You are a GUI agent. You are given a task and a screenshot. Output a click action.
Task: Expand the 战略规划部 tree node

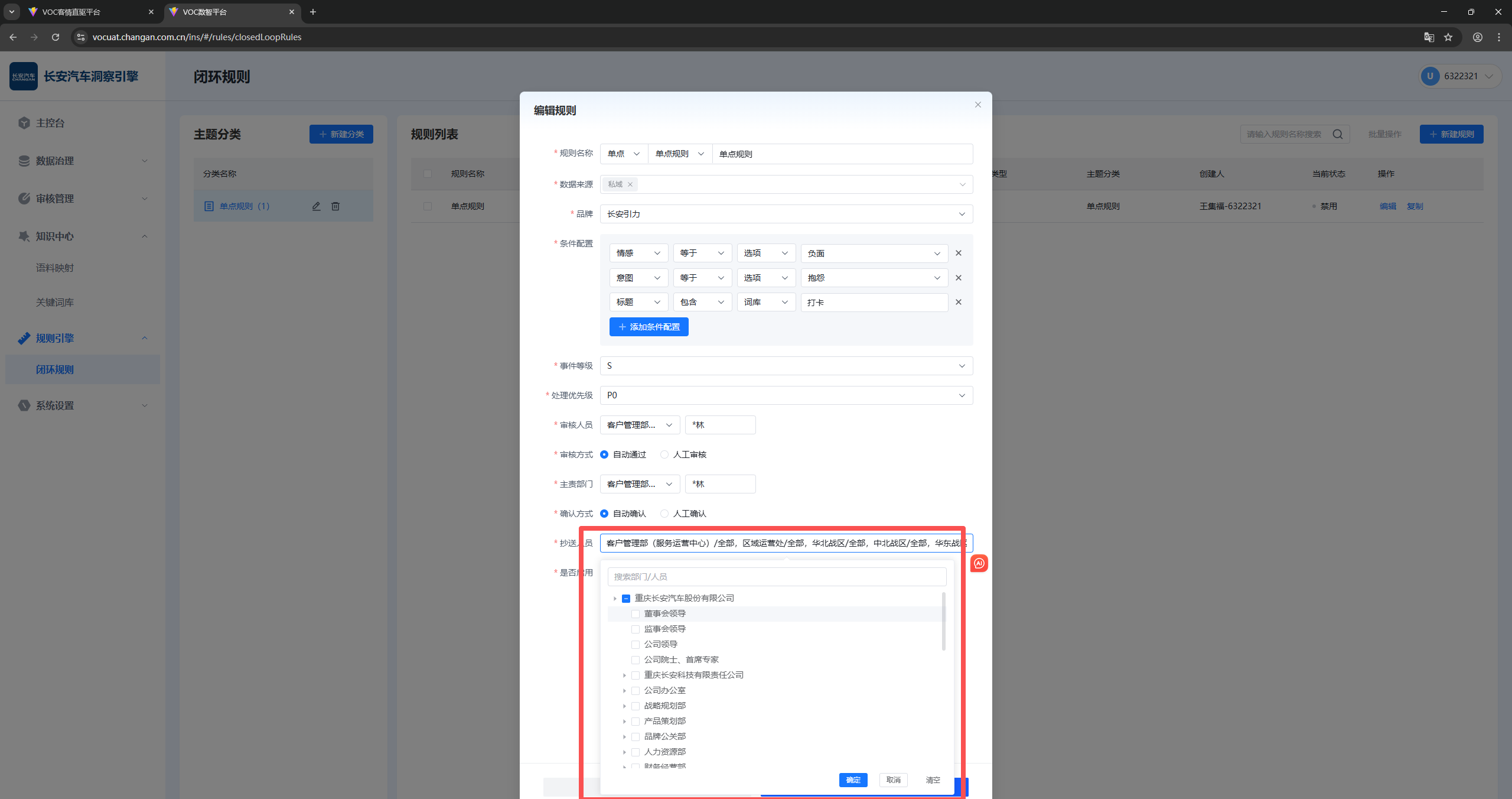click(x=624, y=706)
